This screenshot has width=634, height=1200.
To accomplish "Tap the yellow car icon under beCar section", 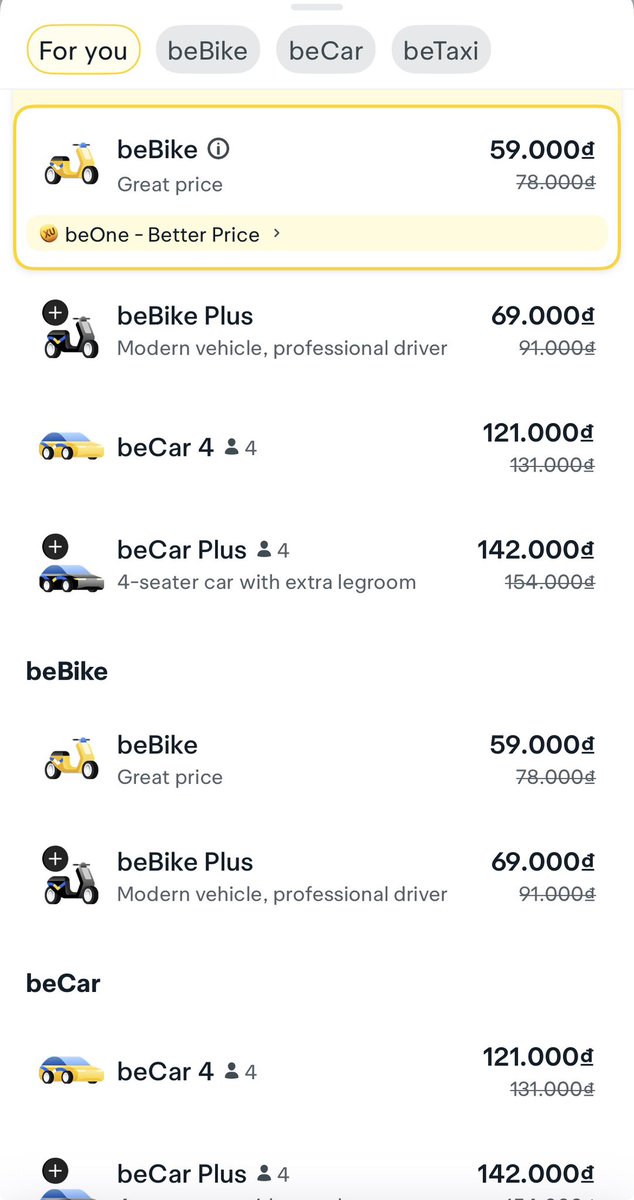I will click(x=71, y=1070).
